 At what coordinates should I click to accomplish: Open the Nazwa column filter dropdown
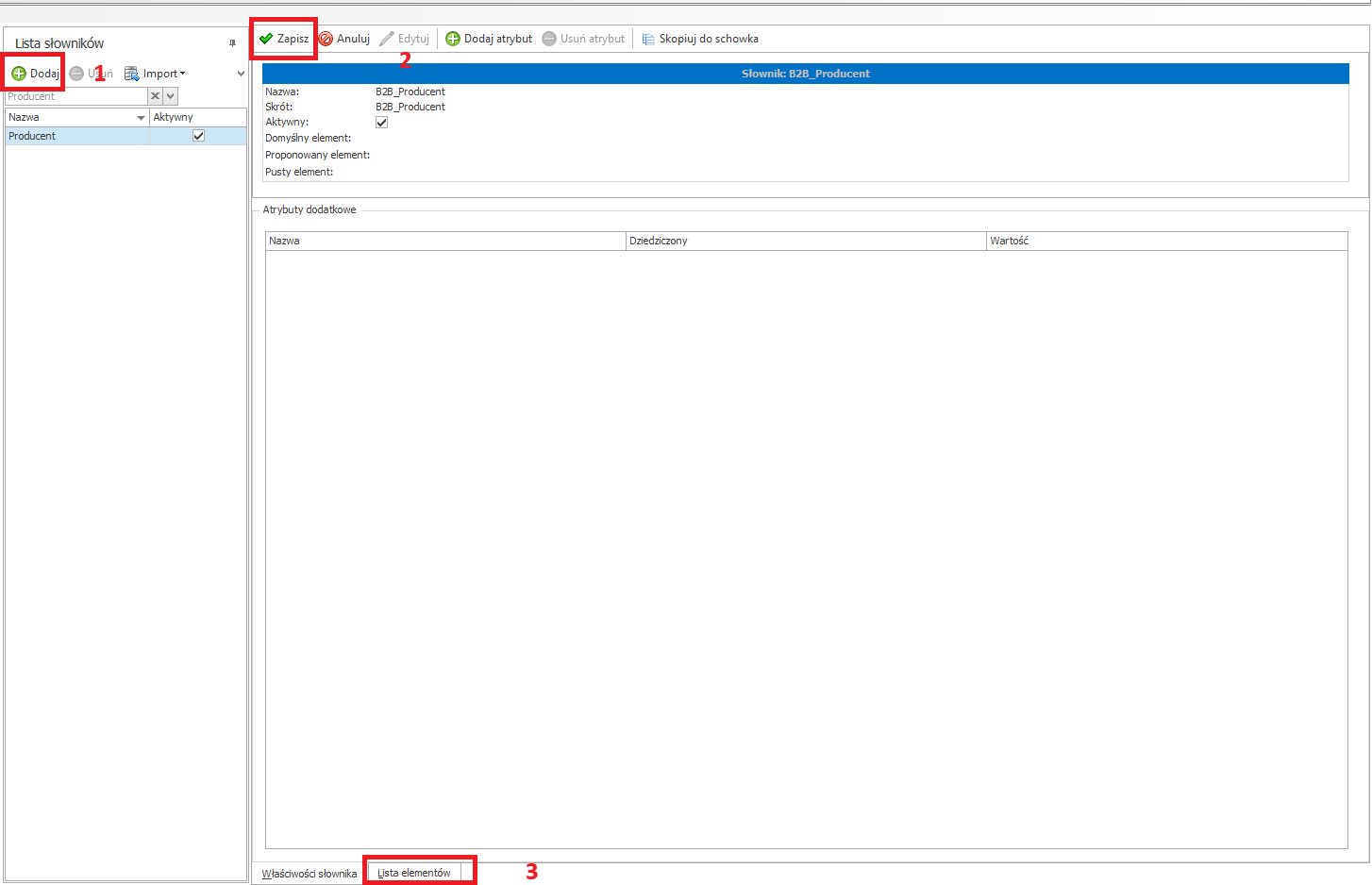point(141,118)
